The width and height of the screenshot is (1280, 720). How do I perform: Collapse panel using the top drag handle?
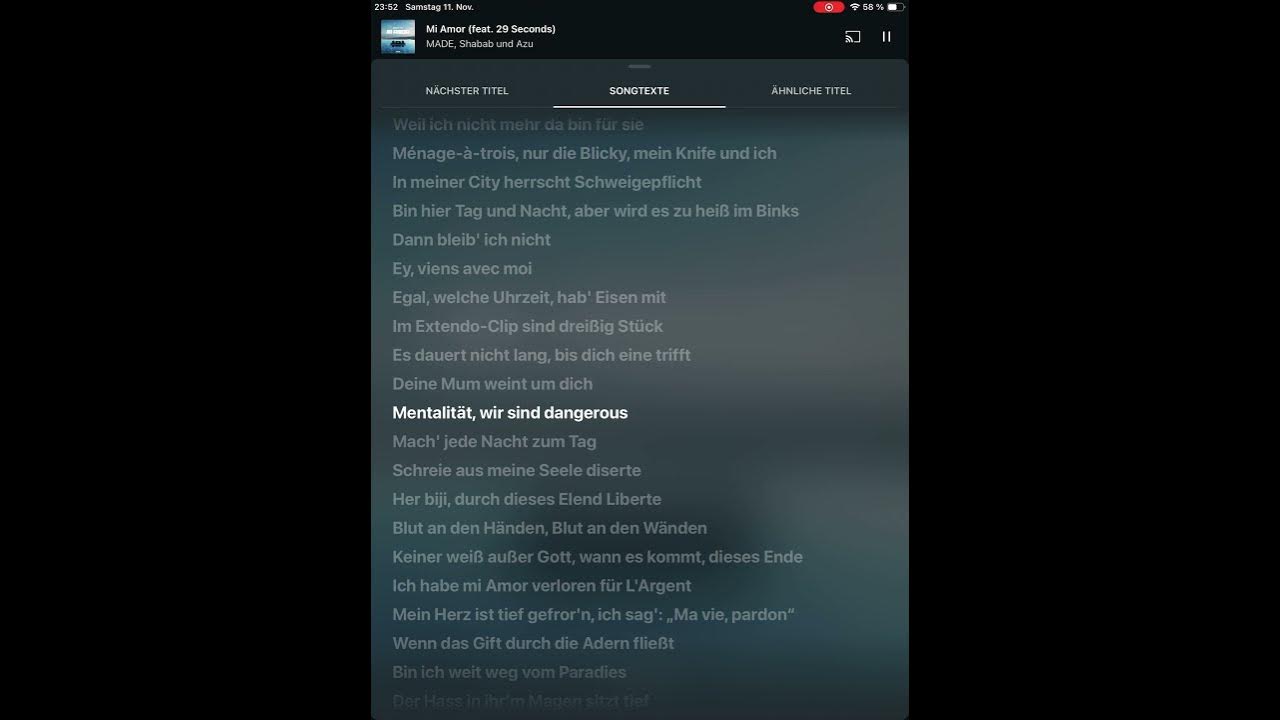click(640, 67)
